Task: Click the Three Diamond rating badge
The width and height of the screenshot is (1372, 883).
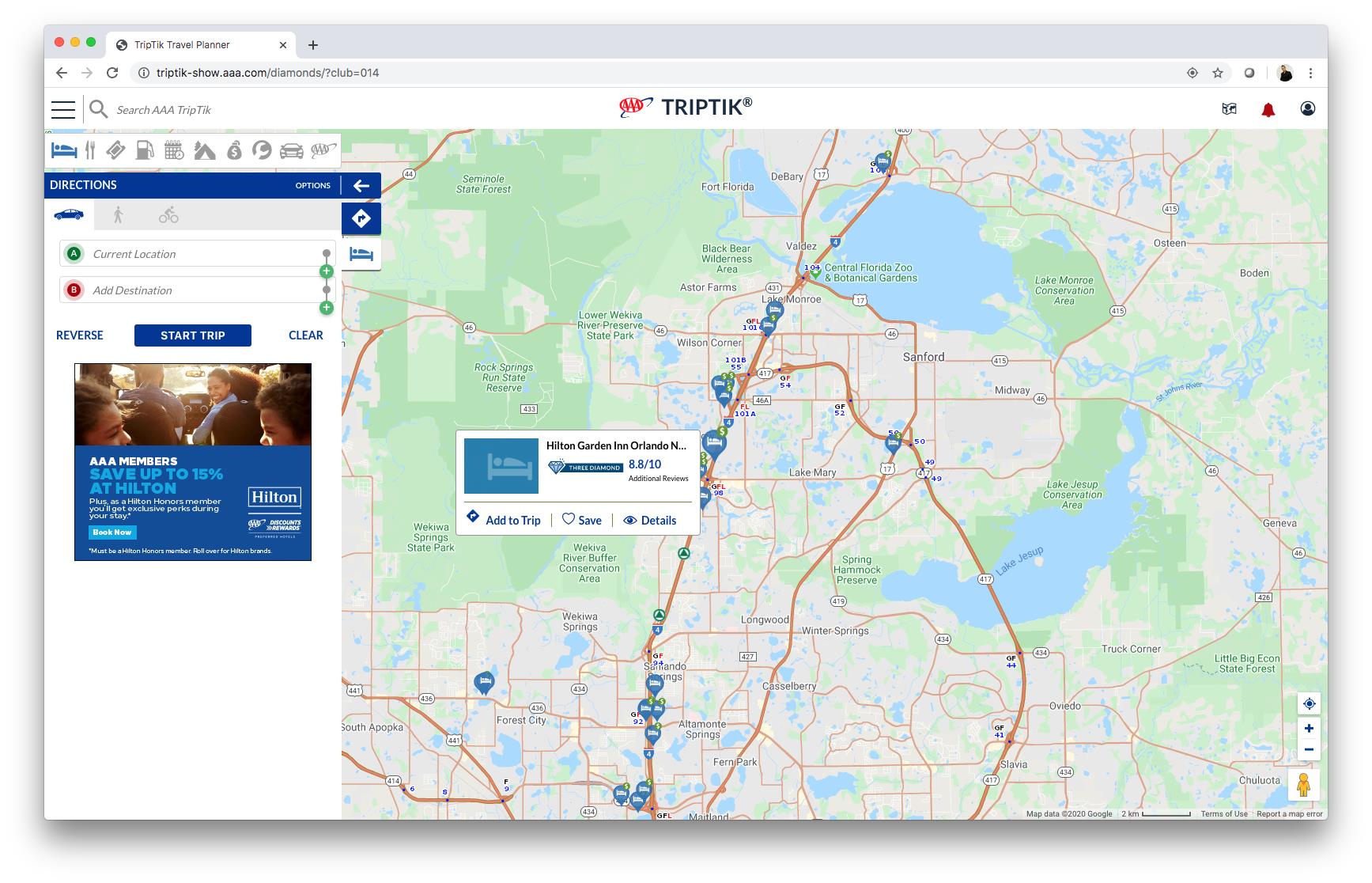Action: point(586,467)
